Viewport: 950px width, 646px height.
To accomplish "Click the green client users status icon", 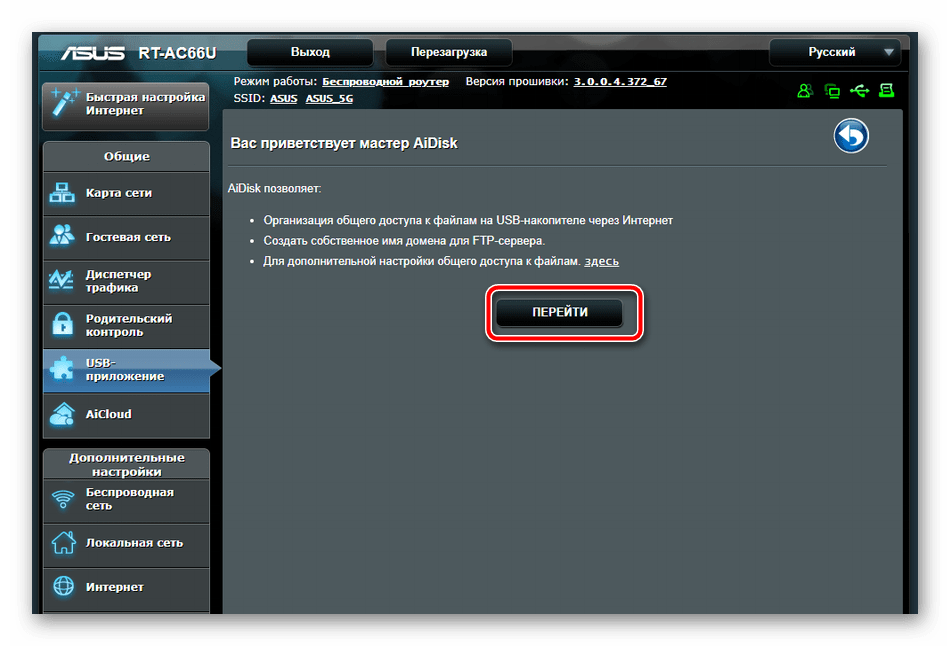I will click(x=805, y=91).
